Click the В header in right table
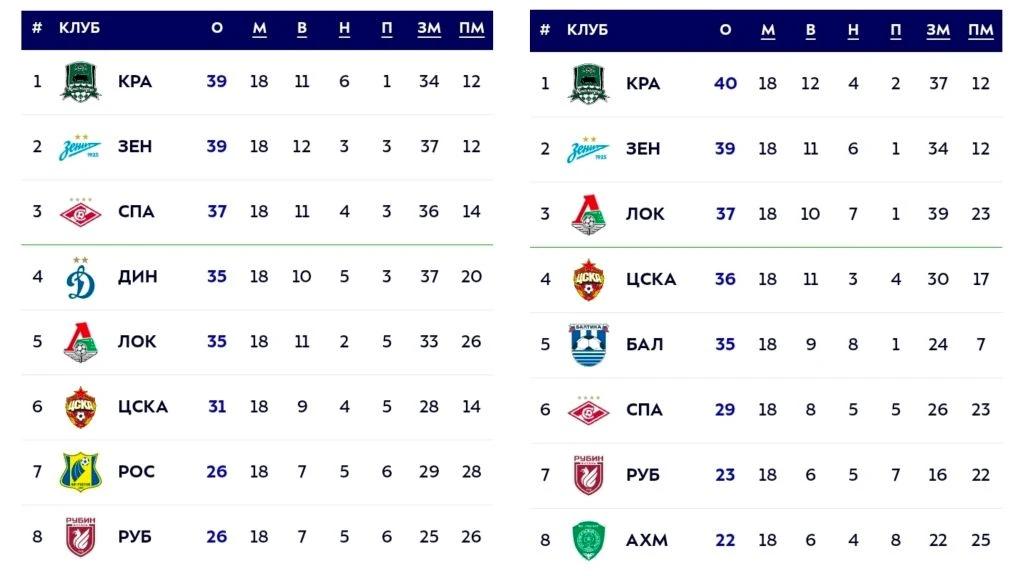 tap(810, 30)
